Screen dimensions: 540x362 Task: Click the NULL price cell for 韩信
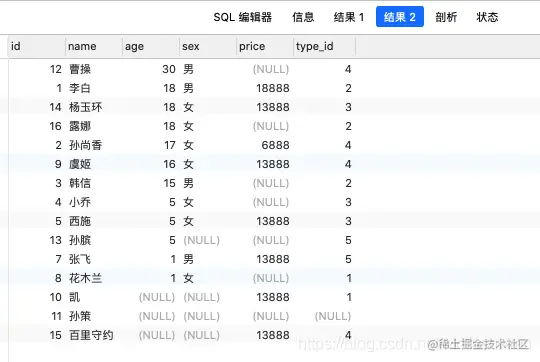click(x=271, y=183)
